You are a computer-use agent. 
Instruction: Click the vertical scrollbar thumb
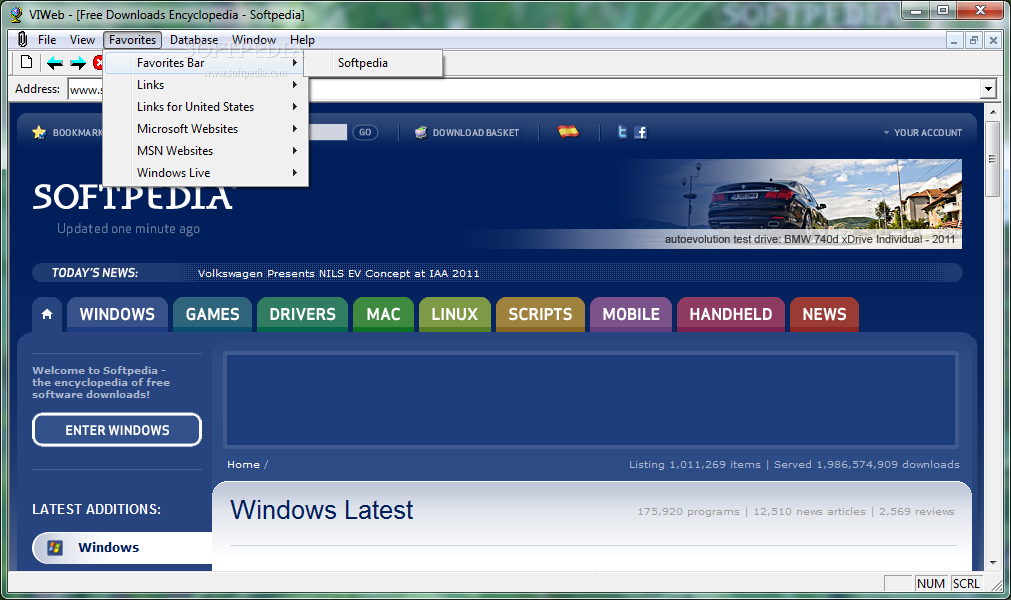[992, 159]
